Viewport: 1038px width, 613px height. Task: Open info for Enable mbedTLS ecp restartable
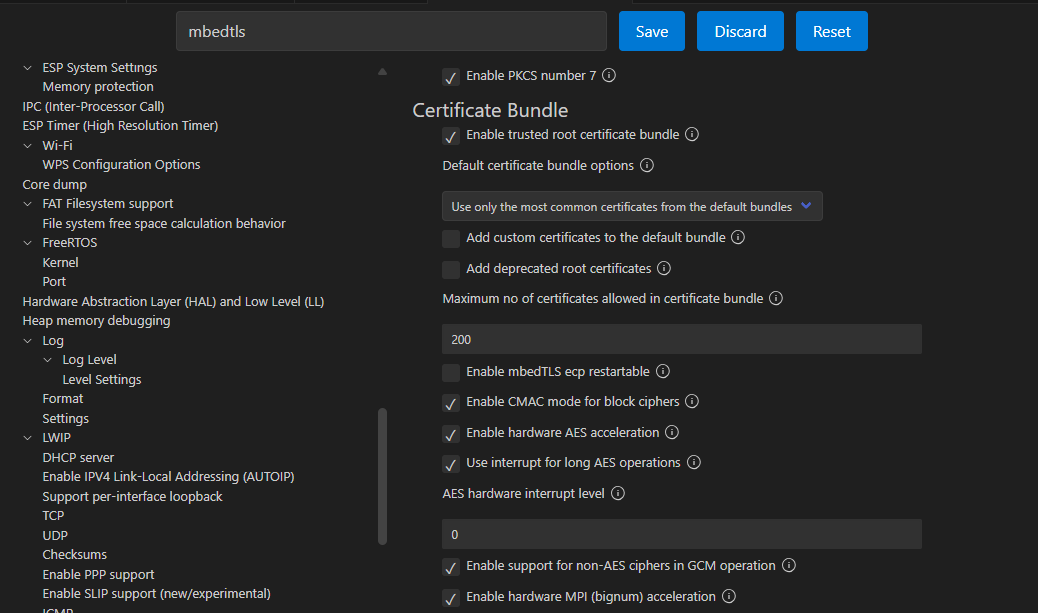point(662,372)
